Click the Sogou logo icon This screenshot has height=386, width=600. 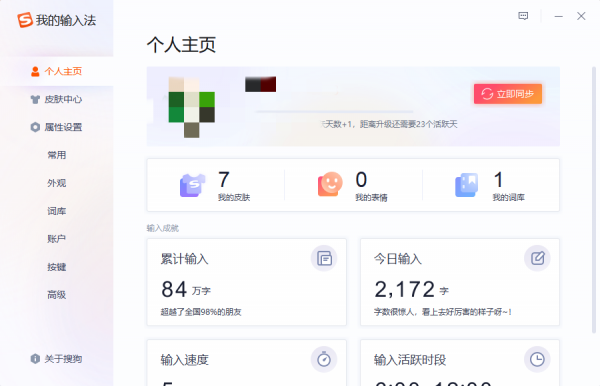24,20
